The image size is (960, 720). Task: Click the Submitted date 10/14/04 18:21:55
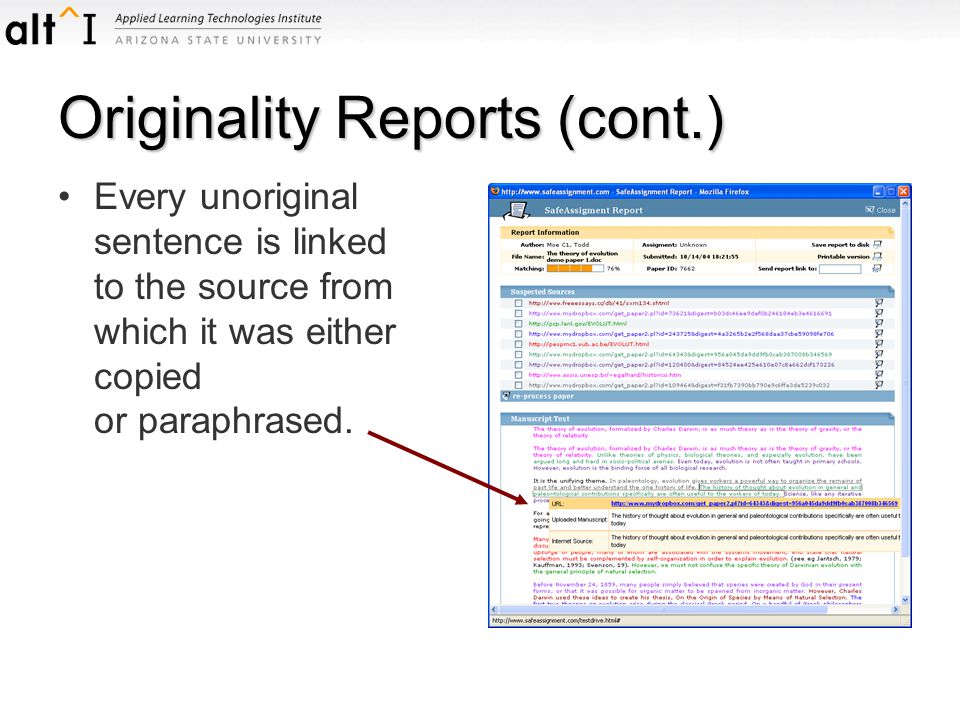point(709,257)
